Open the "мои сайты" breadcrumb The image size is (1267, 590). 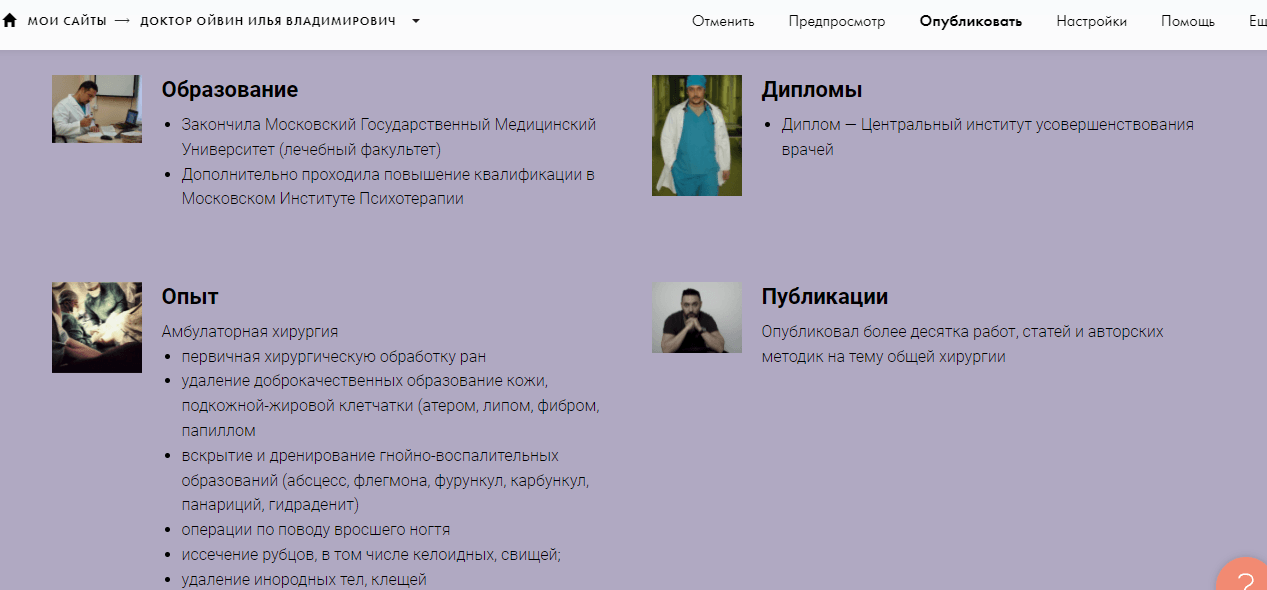pos(64,19)
